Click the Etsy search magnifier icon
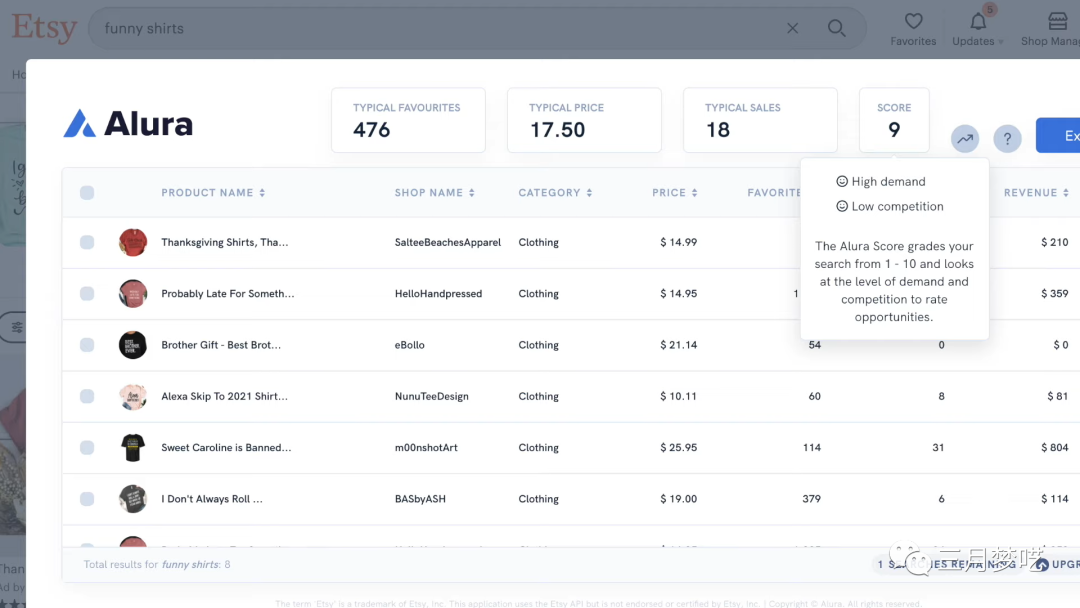 click(837, 28)
